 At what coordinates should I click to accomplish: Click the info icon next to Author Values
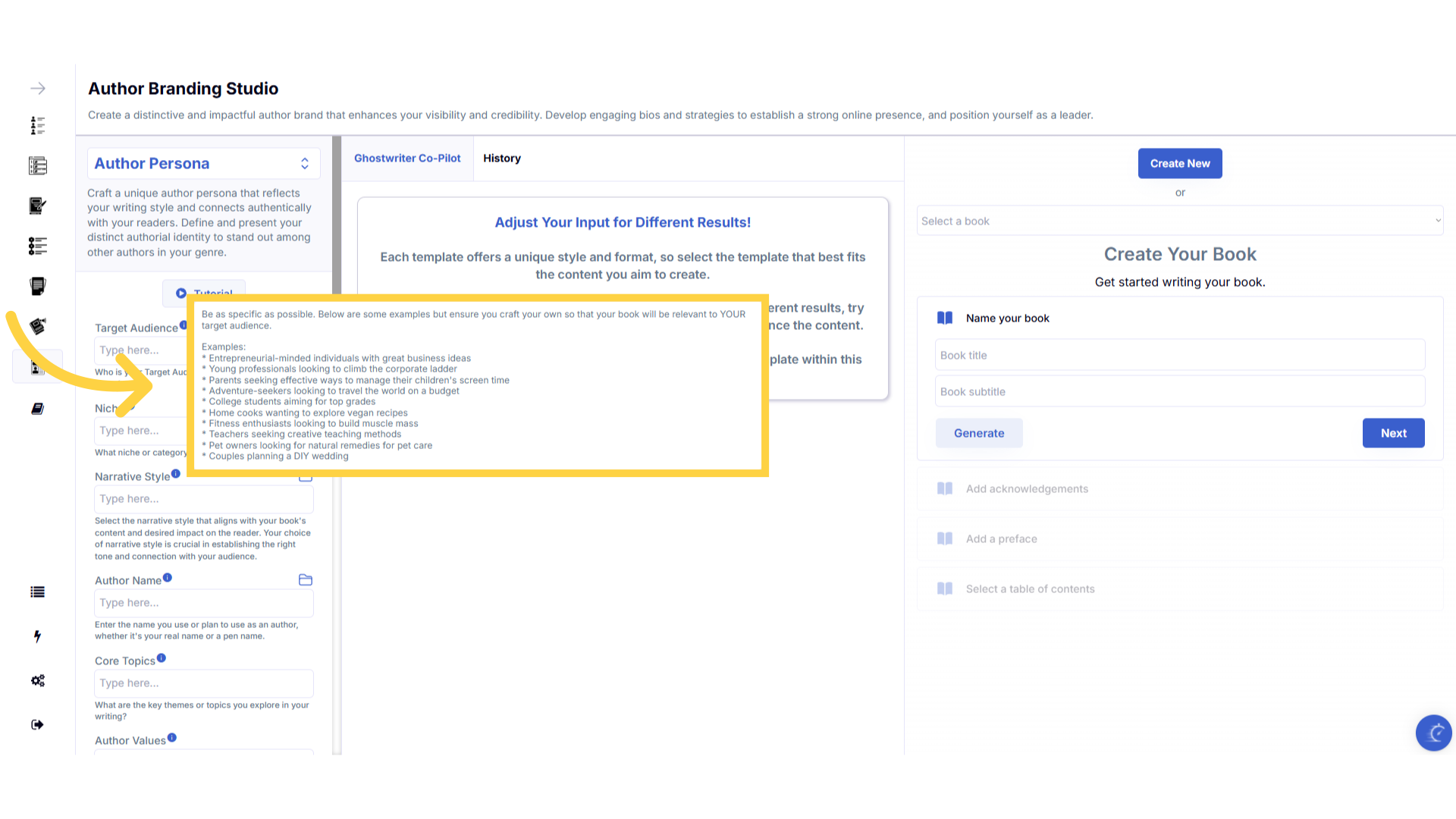point(172,738)
